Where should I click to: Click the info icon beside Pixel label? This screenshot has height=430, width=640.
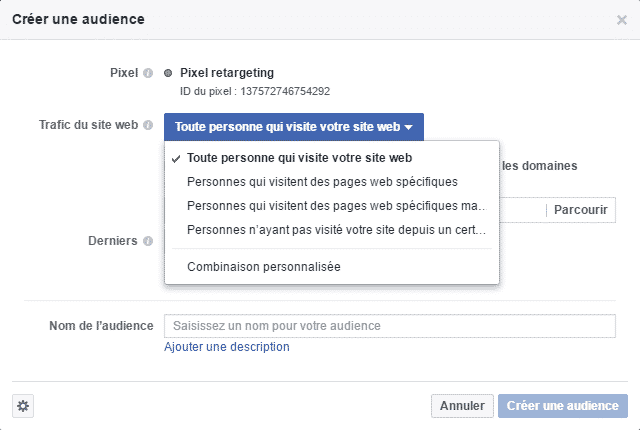click(148, 73)
